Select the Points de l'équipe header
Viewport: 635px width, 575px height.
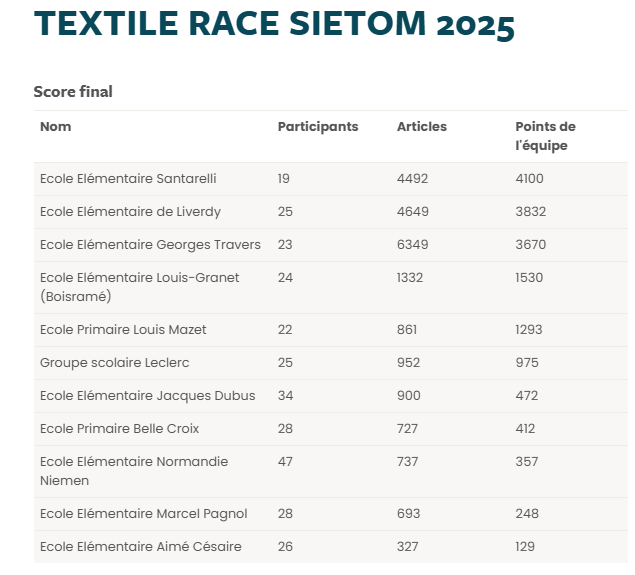coord(545,136)
